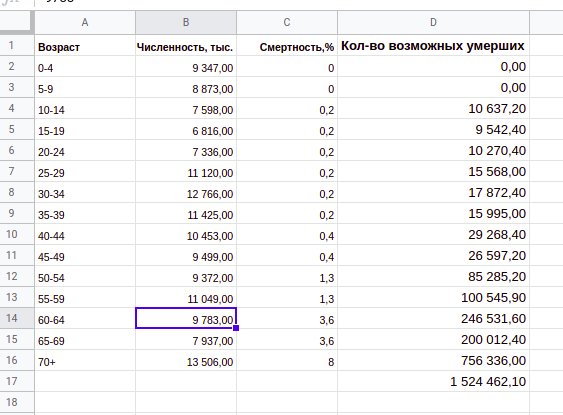Click the population cell '12 766,00'
This screenshot has width=563, height=415.
click(x=186, y=192)
